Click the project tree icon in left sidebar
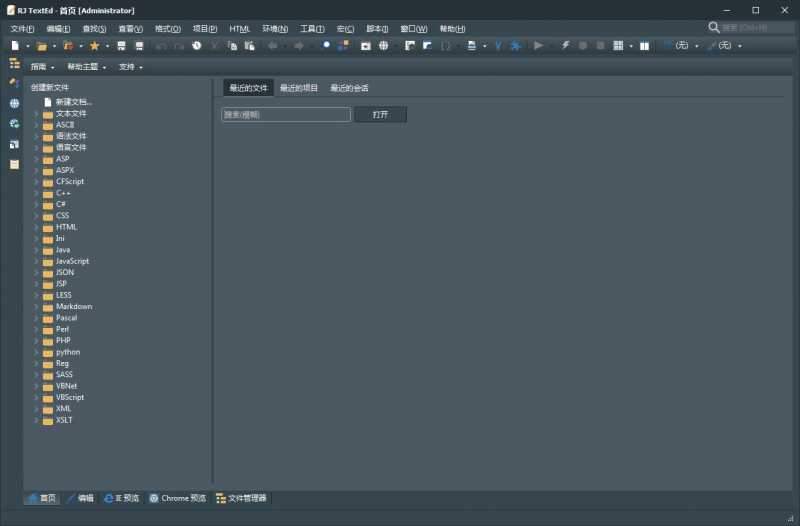The width and height of the screenshot is (800, 526). [x=14, y=63]
